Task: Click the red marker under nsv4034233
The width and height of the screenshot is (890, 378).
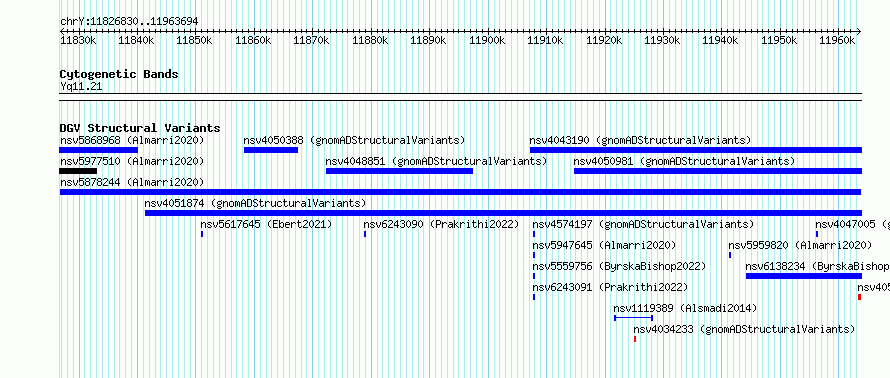Action: point(635,339)
